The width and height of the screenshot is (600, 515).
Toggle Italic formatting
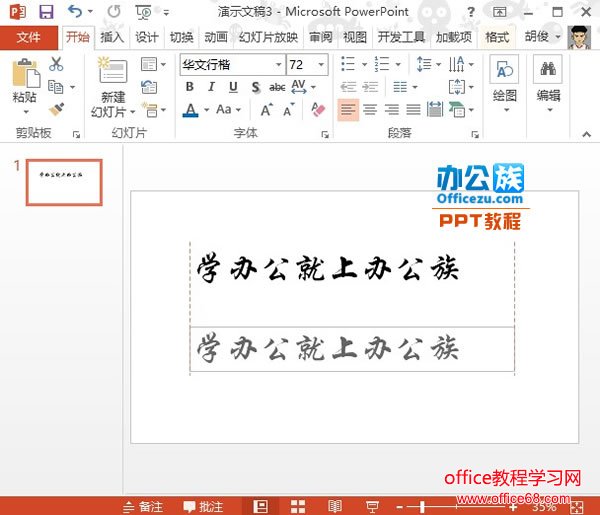coord(211,87)
